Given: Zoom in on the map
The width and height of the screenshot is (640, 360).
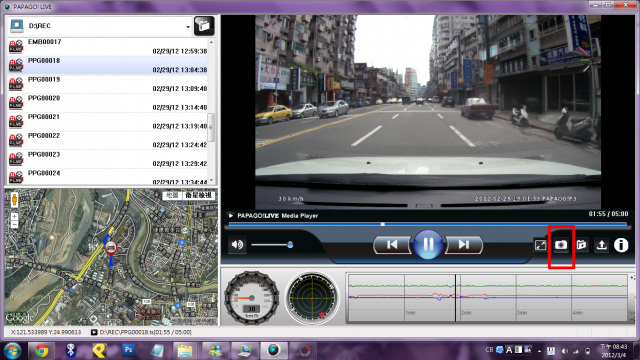Looking at the screenshot, I should coord(14,216).
